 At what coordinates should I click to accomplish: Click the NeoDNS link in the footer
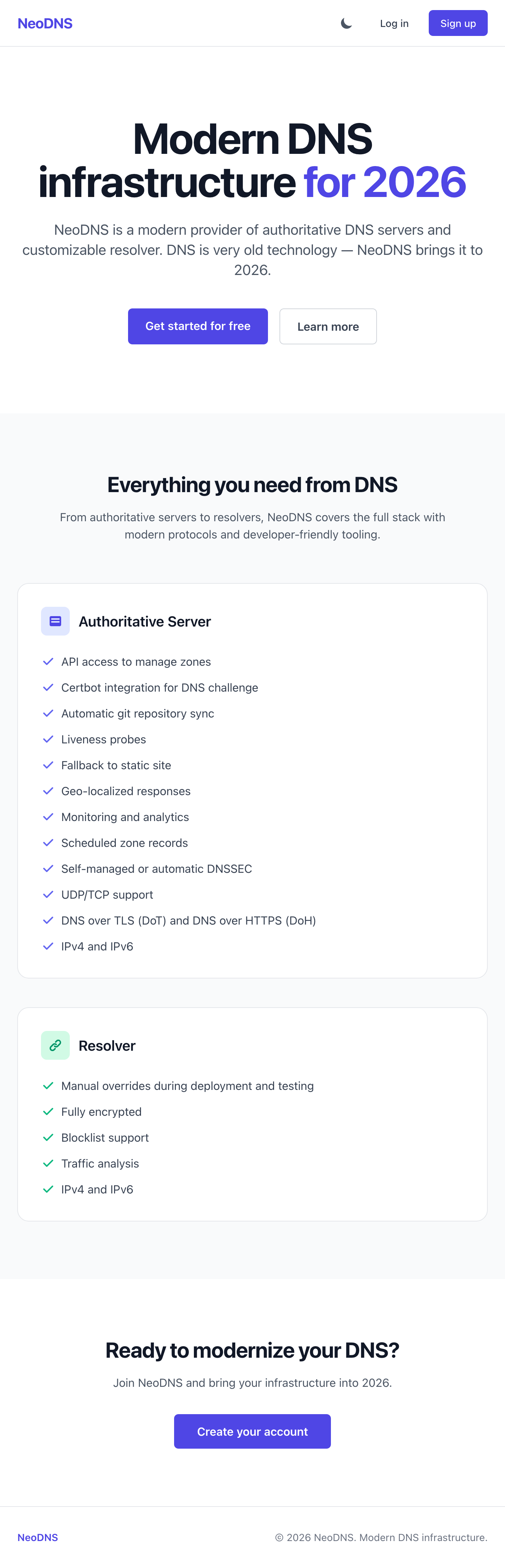pyautogui.click(x=38, y=1537)
